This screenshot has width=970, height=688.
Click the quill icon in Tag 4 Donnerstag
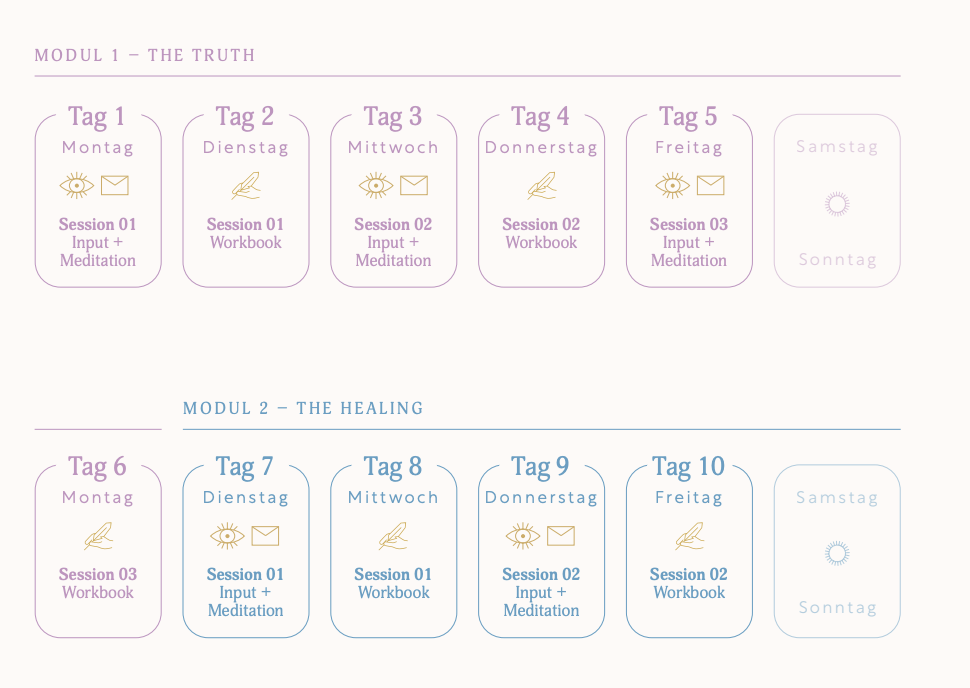[x=541, y=186]
